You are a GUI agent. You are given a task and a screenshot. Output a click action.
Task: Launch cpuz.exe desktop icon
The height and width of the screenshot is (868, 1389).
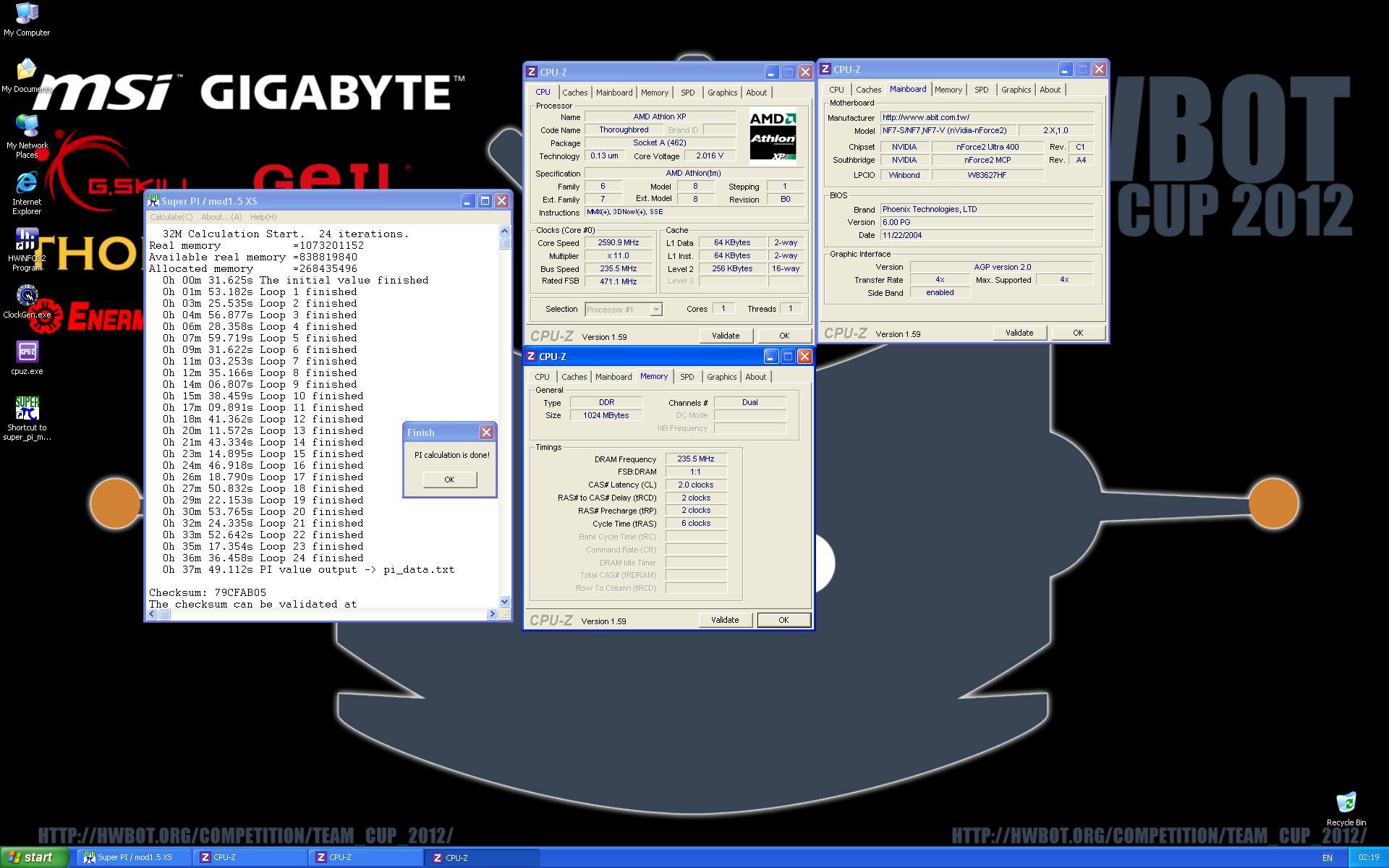27,358
